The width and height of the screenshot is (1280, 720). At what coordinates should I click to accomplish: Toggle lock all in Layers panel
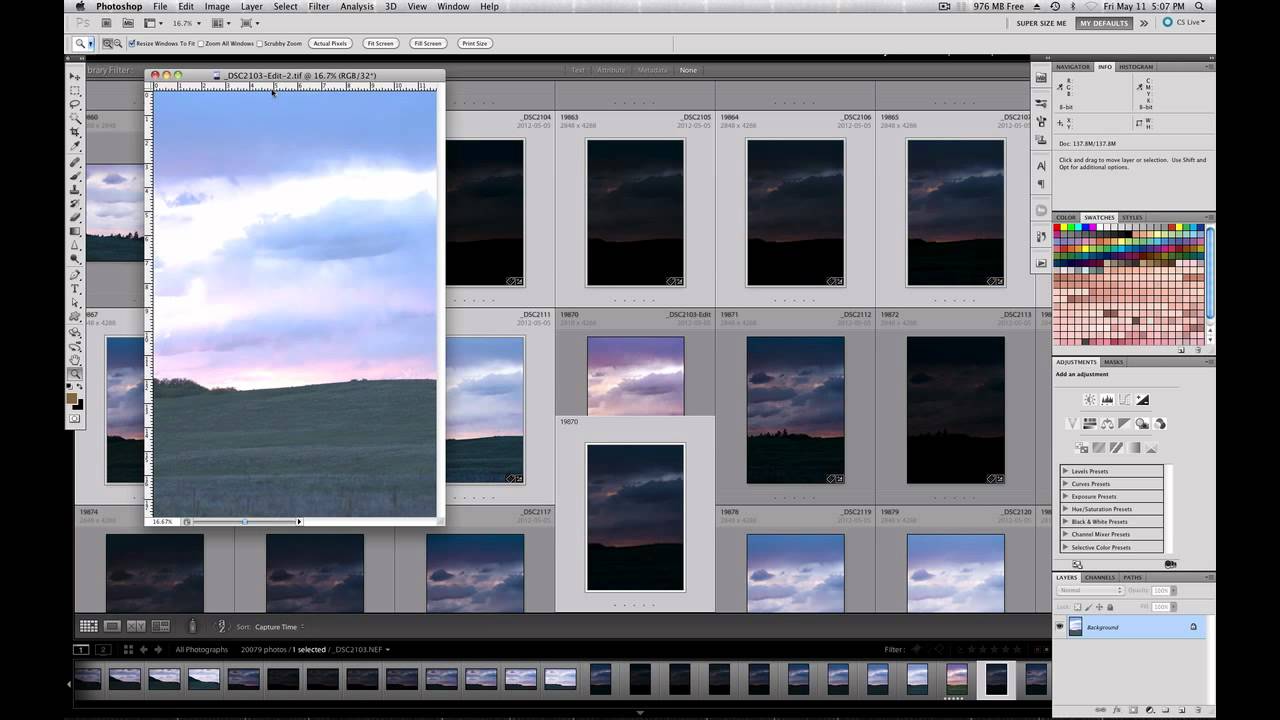(x=1110, y=606)
